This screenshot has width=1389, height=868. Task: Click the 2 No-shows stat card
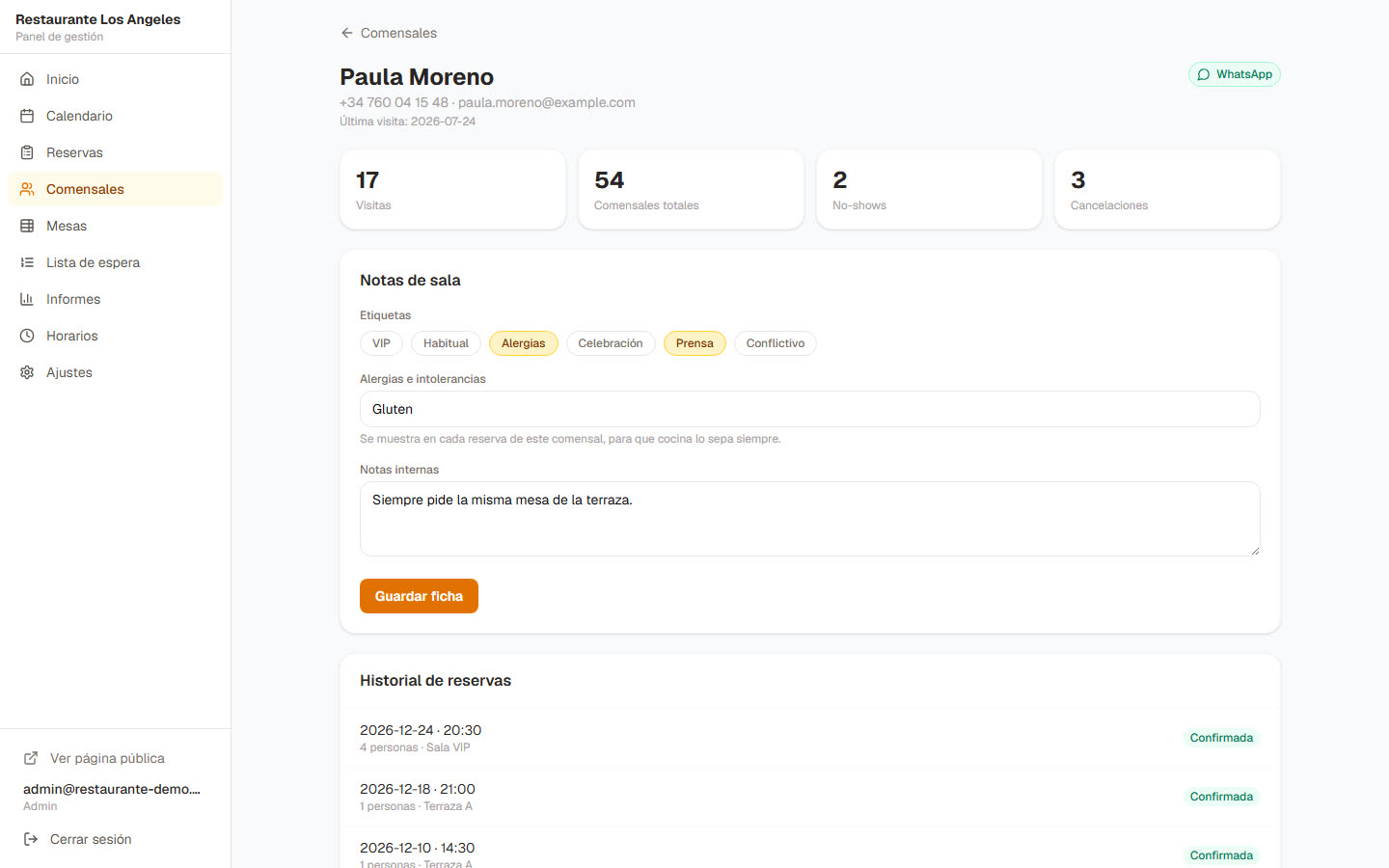(929, 189)
